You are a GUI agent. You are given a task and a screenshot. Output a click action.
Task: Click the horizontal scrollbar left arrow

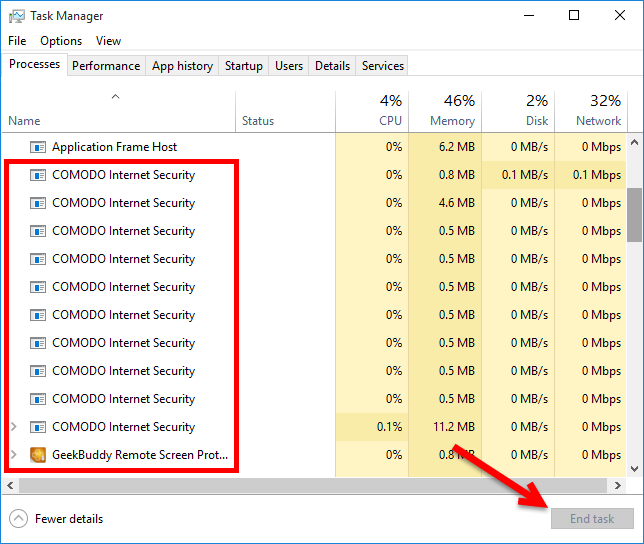click(10, 485)
